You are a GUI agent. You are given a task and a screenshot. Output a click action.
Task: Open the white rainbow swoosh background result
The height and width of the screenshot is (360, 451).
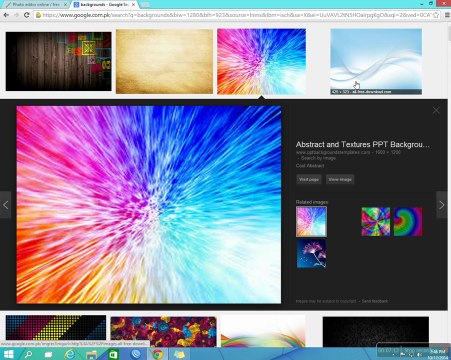coord(263,332)
